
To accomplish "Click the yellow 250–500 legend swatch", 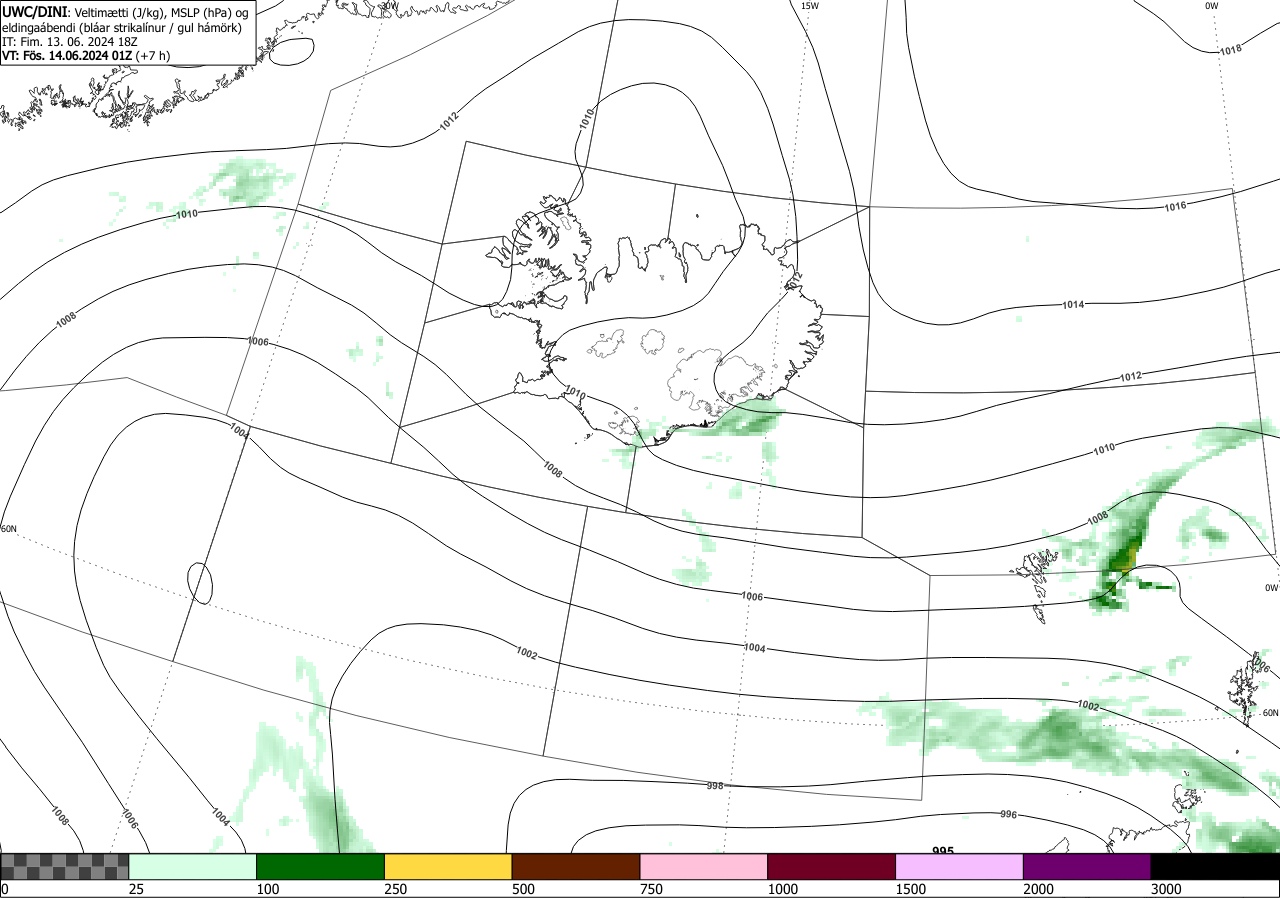I will 448,866.
